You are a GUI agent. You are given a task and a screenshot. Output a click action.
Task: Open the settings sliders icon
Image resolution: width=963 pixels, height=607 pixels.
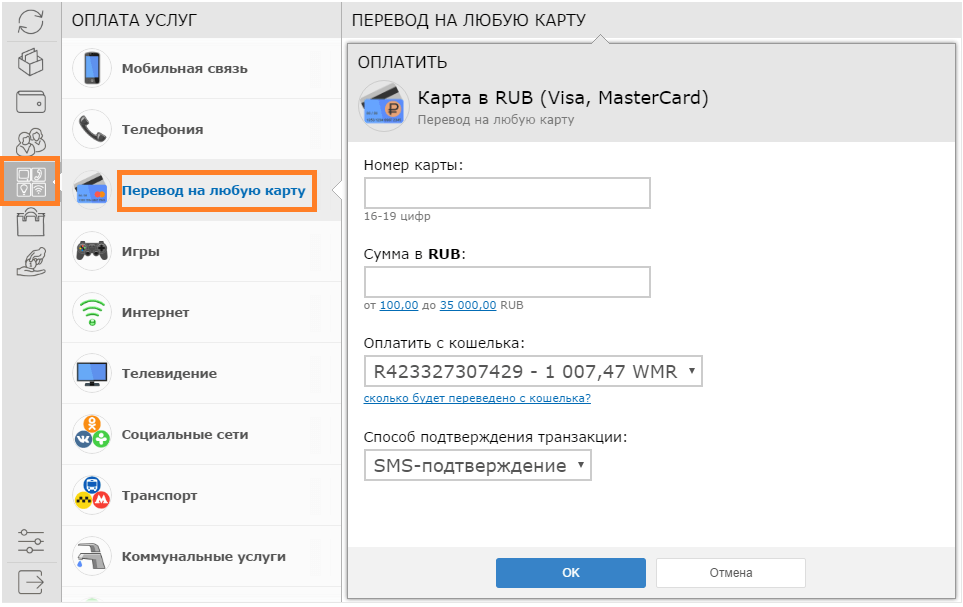(x=31, y=541)
